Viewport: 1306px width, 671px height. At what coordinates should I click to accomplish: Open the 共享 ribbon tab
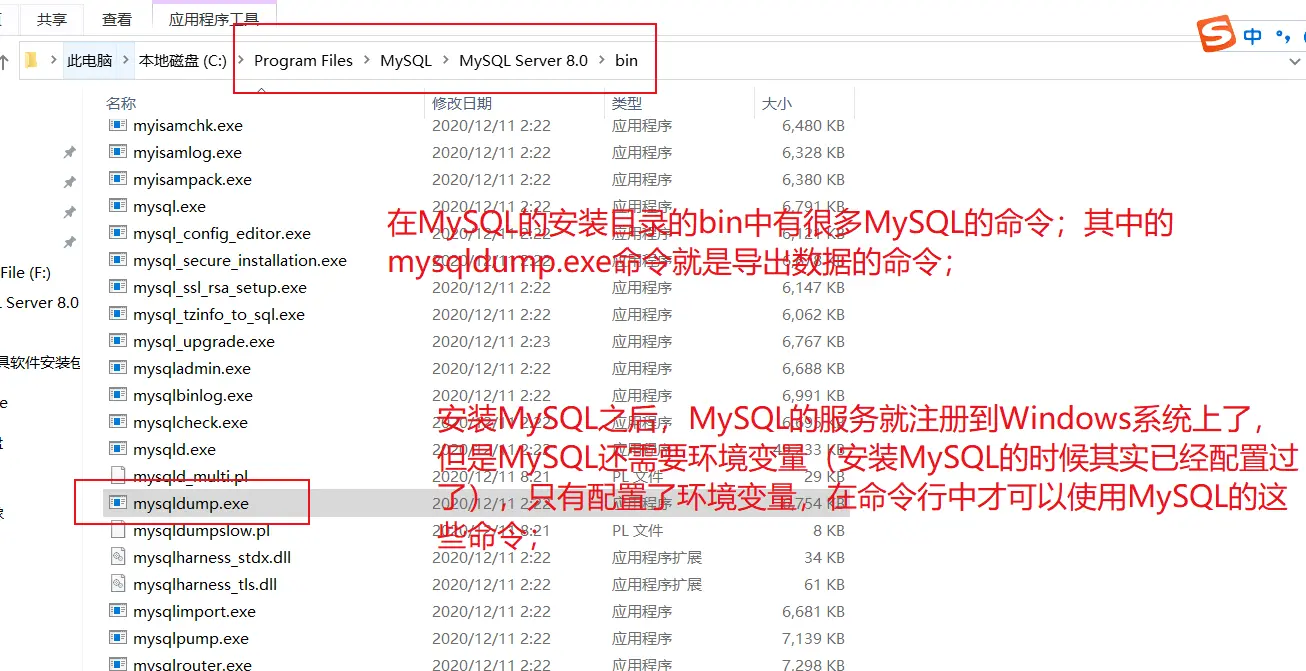(x=53, y=19)
